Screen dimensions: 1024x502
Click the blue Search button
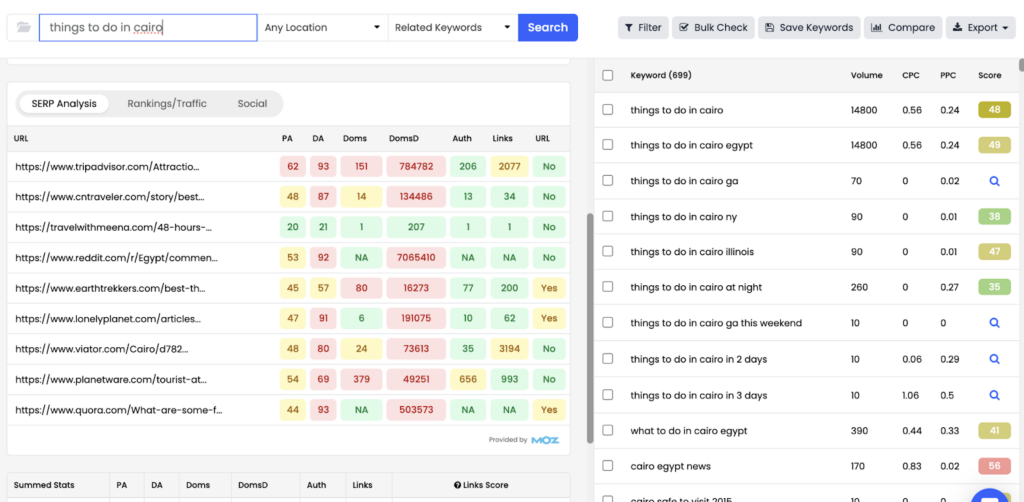548,27
